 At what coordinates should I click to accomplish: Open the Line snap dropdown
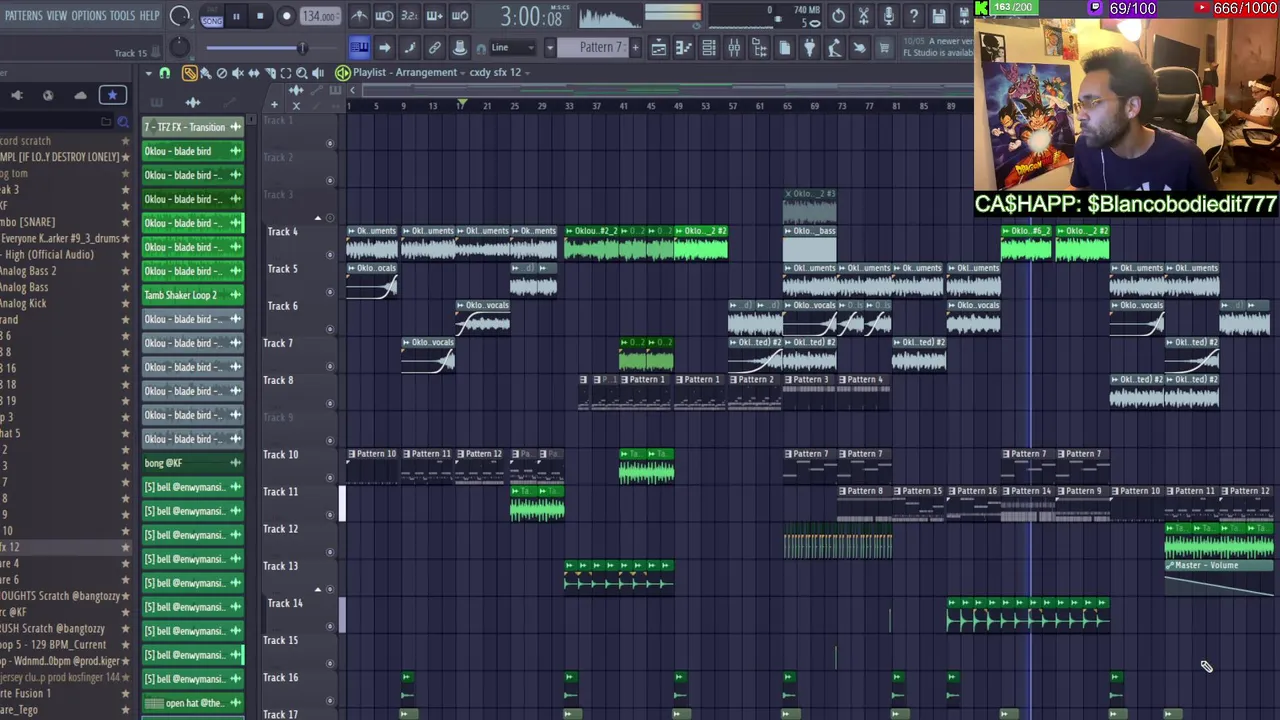coord(513,48)
